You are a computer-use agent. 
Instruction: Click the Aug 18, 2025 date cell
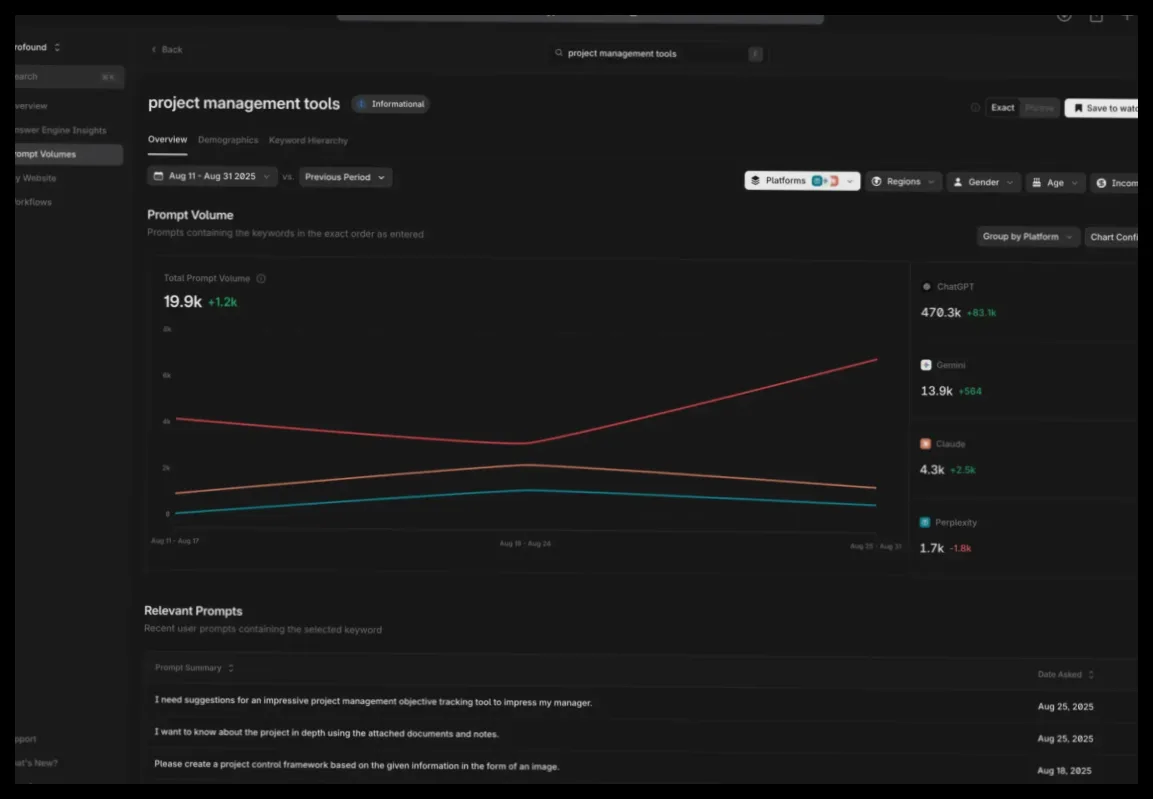(1064, 770)
